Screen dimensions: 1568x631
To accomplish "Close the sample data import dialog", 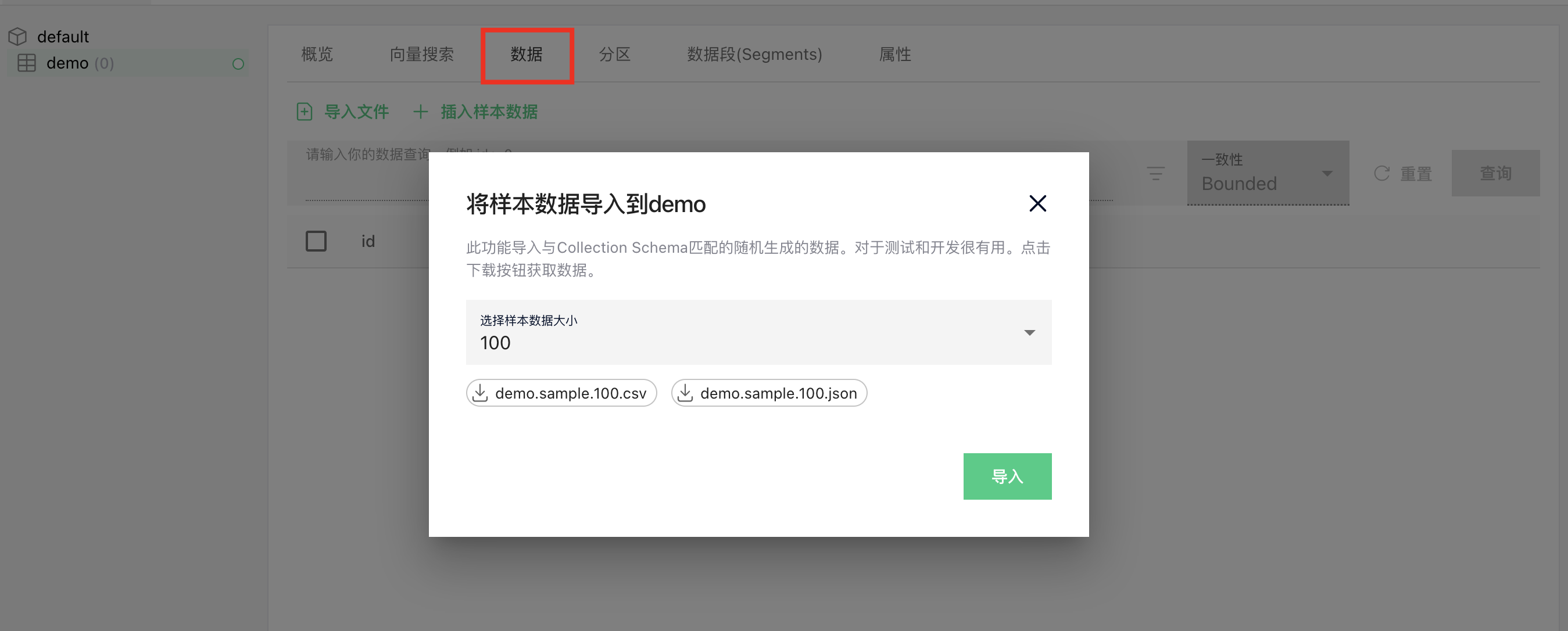I will click(x=1037, y=203).
